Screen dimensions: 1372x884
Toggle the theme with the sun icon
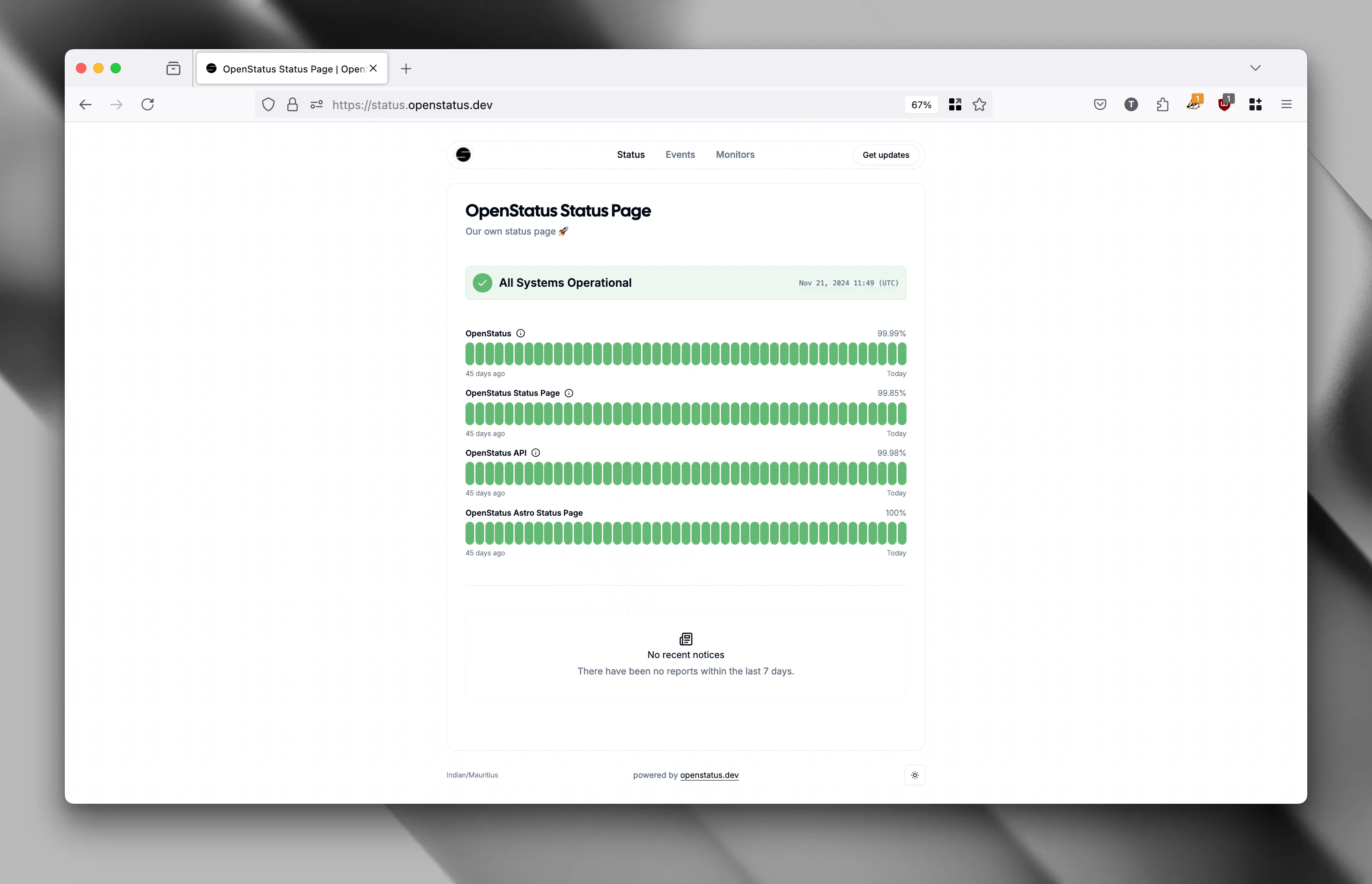[x=915, y=775]
